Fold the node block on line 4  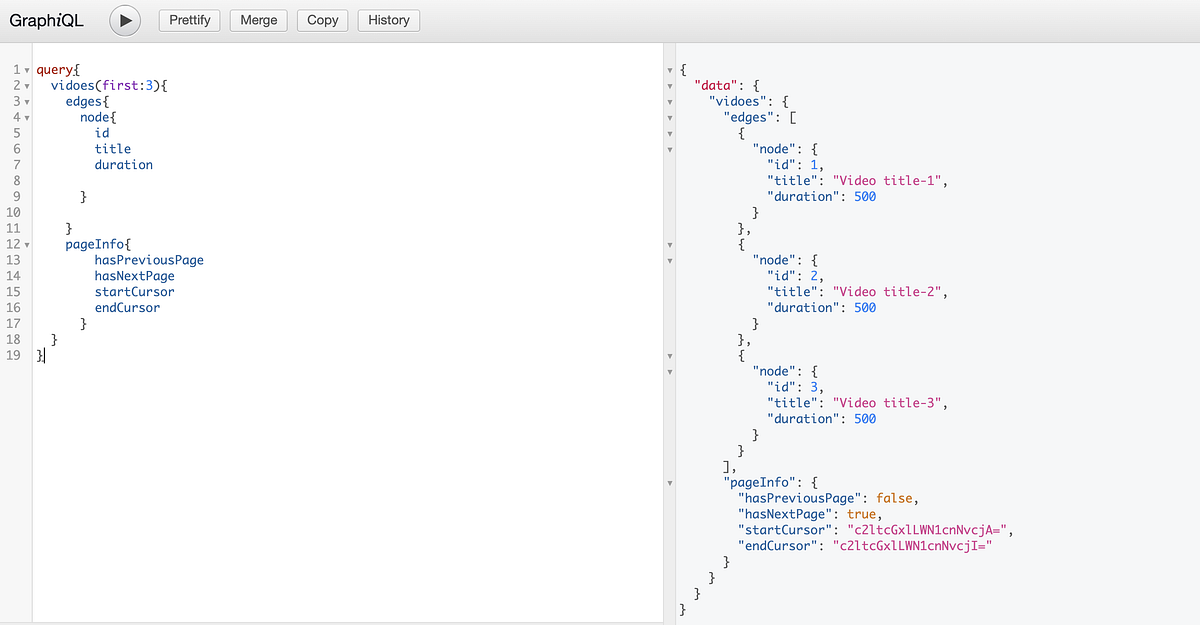click(x=26, y=118)
